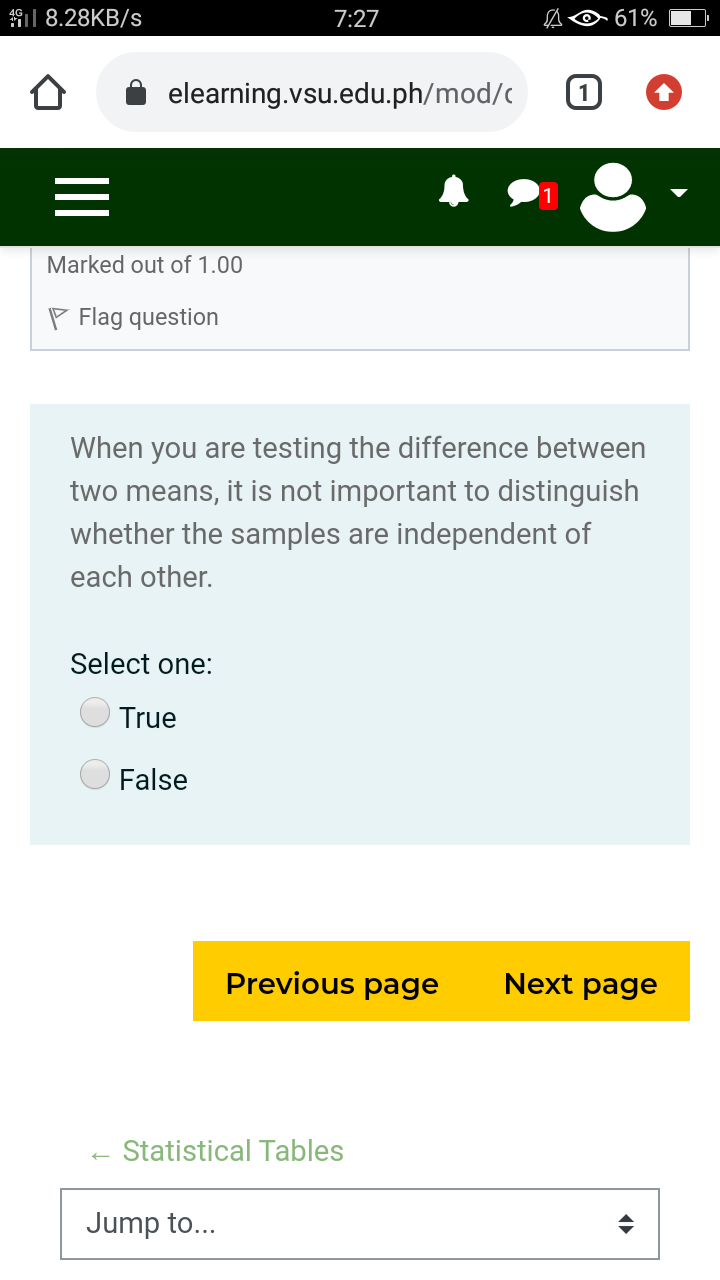Open the hamburger navigation menu
Image resolution: width=720 pixels, height=1280 pixels.
[x=81, y=197]
